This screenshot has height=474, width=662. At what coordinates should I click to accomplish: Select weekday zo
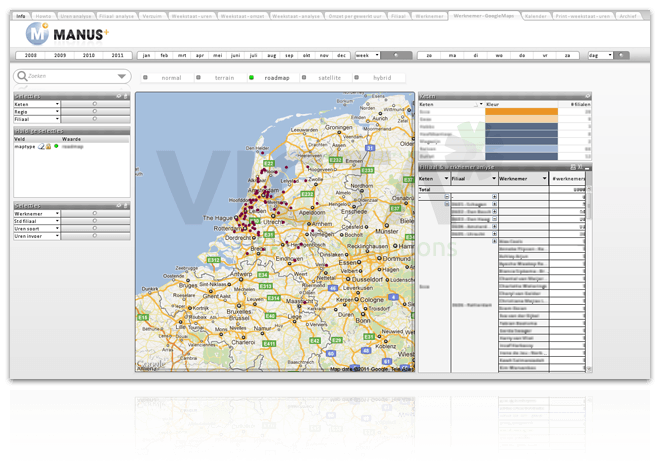(x=429, y=55)
